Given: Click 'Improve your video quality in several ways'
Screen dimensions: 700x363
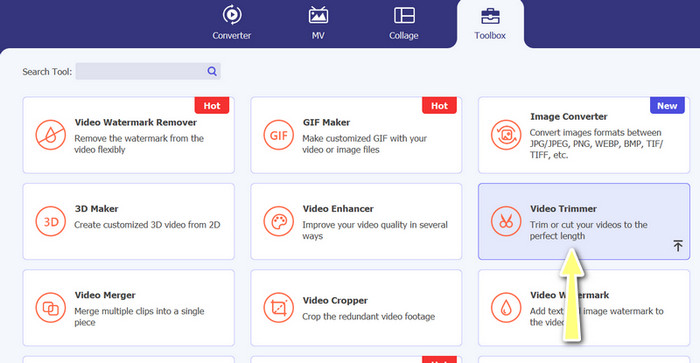Looking at the screenshot, I should click(x=375, y=230).
